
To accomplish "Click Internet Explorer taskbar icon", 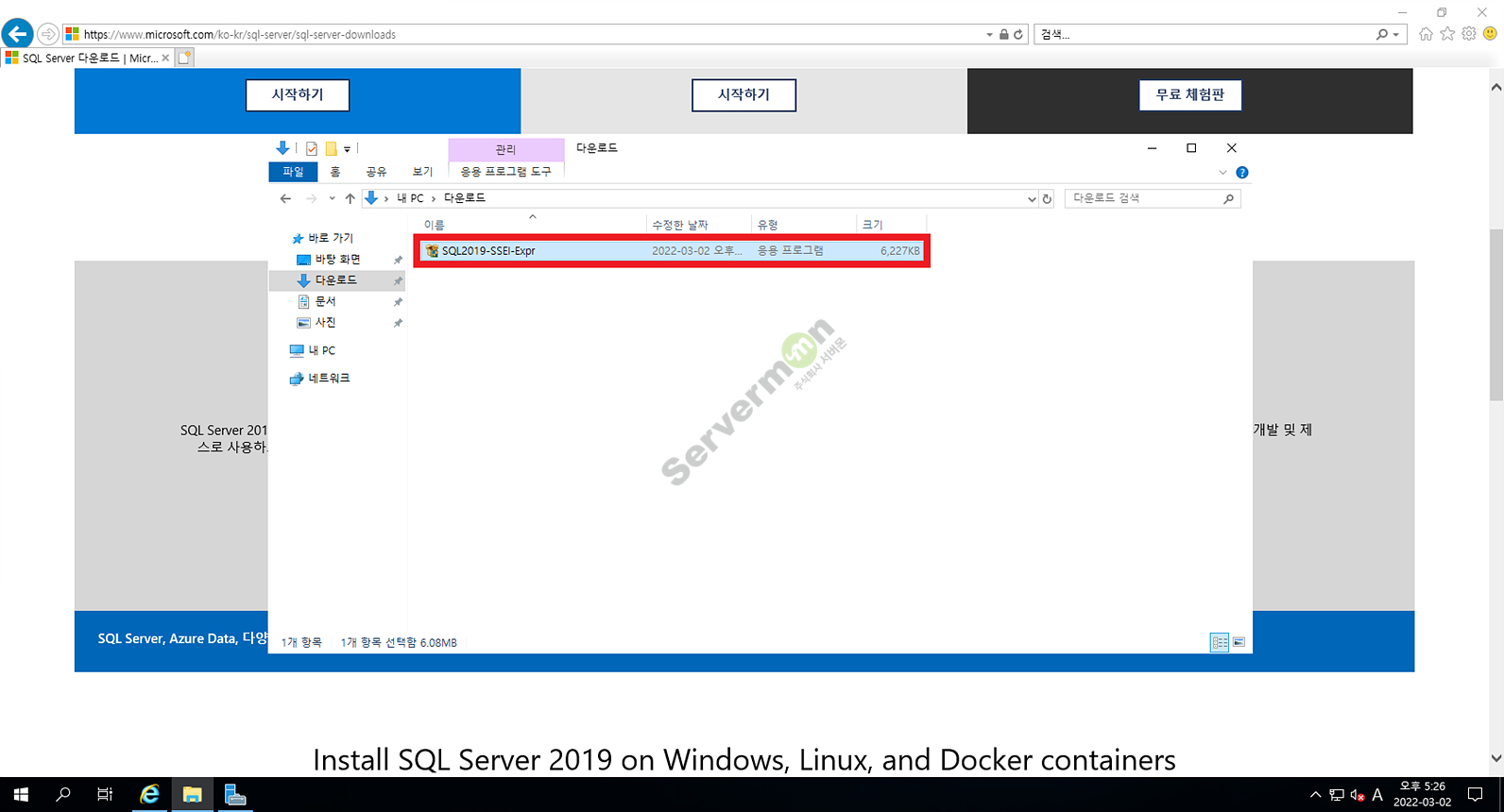I will point(149,795).
